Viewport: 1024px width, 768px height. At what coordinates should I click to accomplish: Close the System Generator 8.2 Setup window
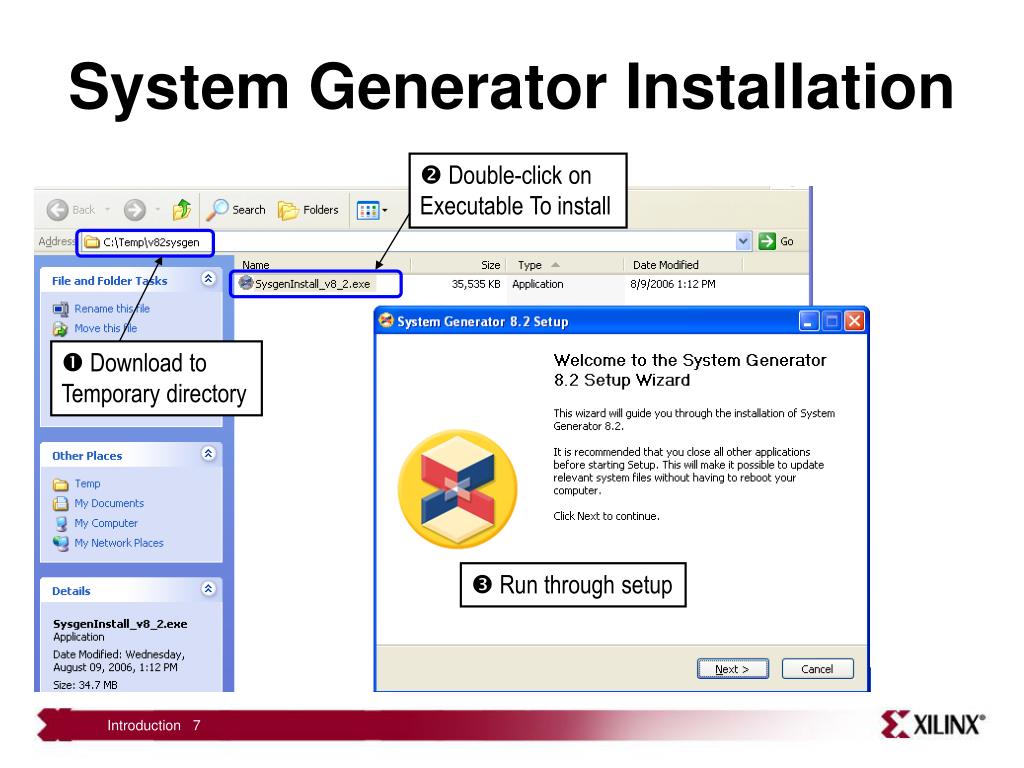(854, 321)
